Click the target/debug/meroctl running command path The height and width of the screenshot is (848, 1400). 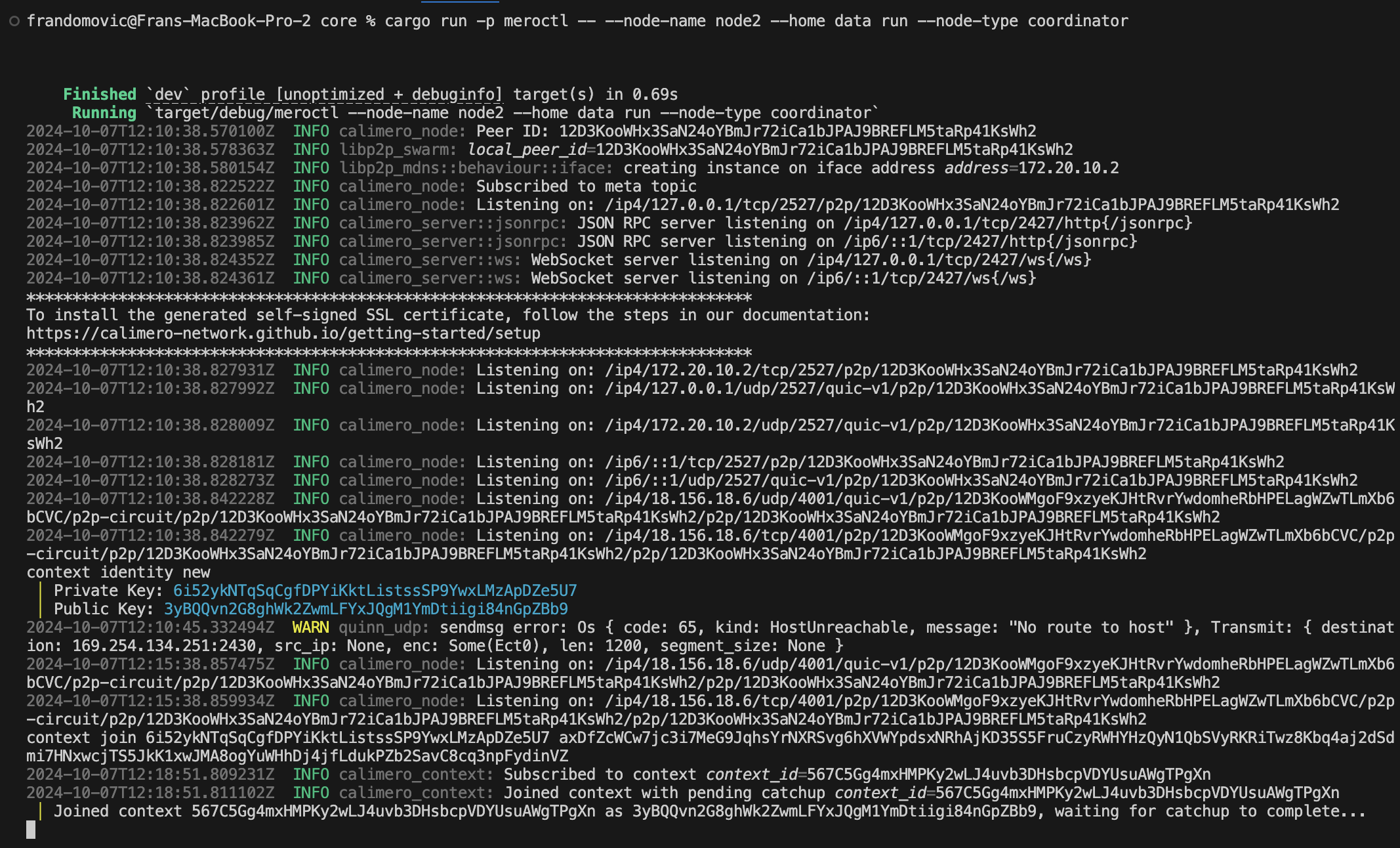247,113
